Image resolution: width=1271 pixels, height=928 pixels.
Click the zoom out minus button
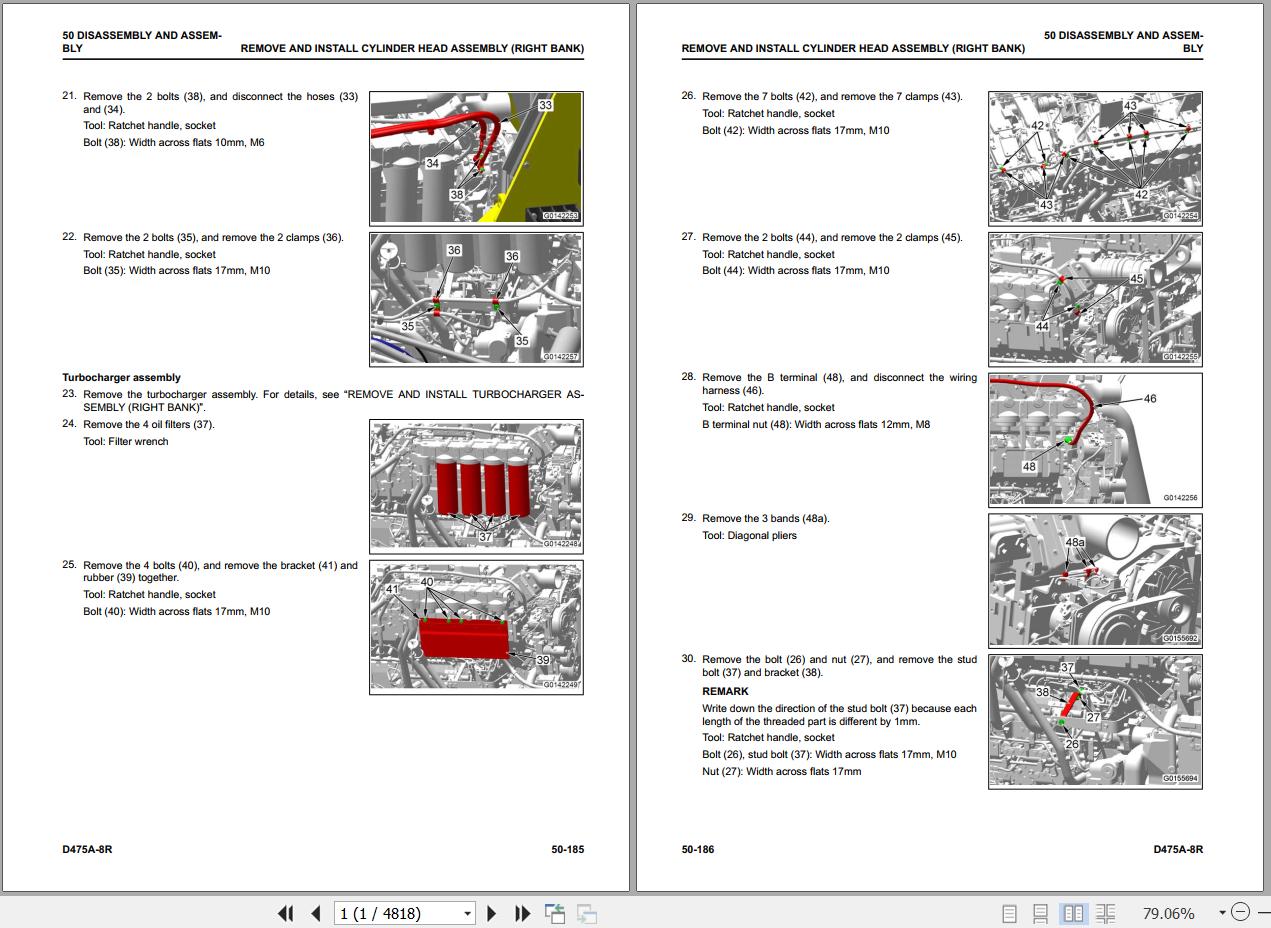tap(1240, 912)
